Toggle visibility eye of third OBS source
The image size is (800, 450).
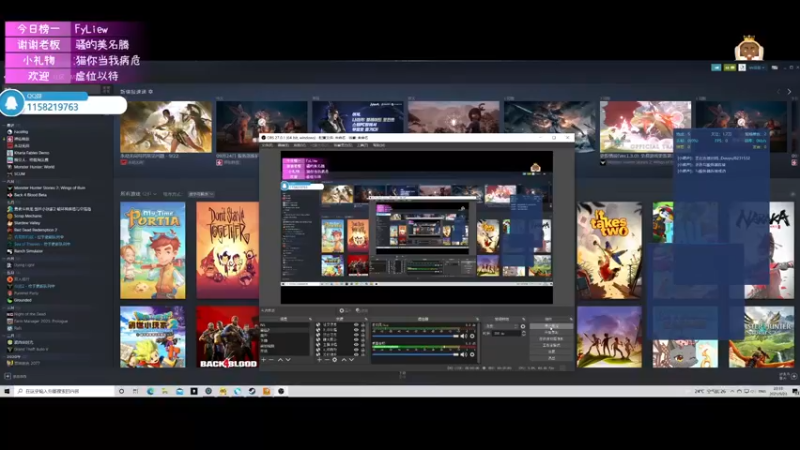[x=357, y=335]
